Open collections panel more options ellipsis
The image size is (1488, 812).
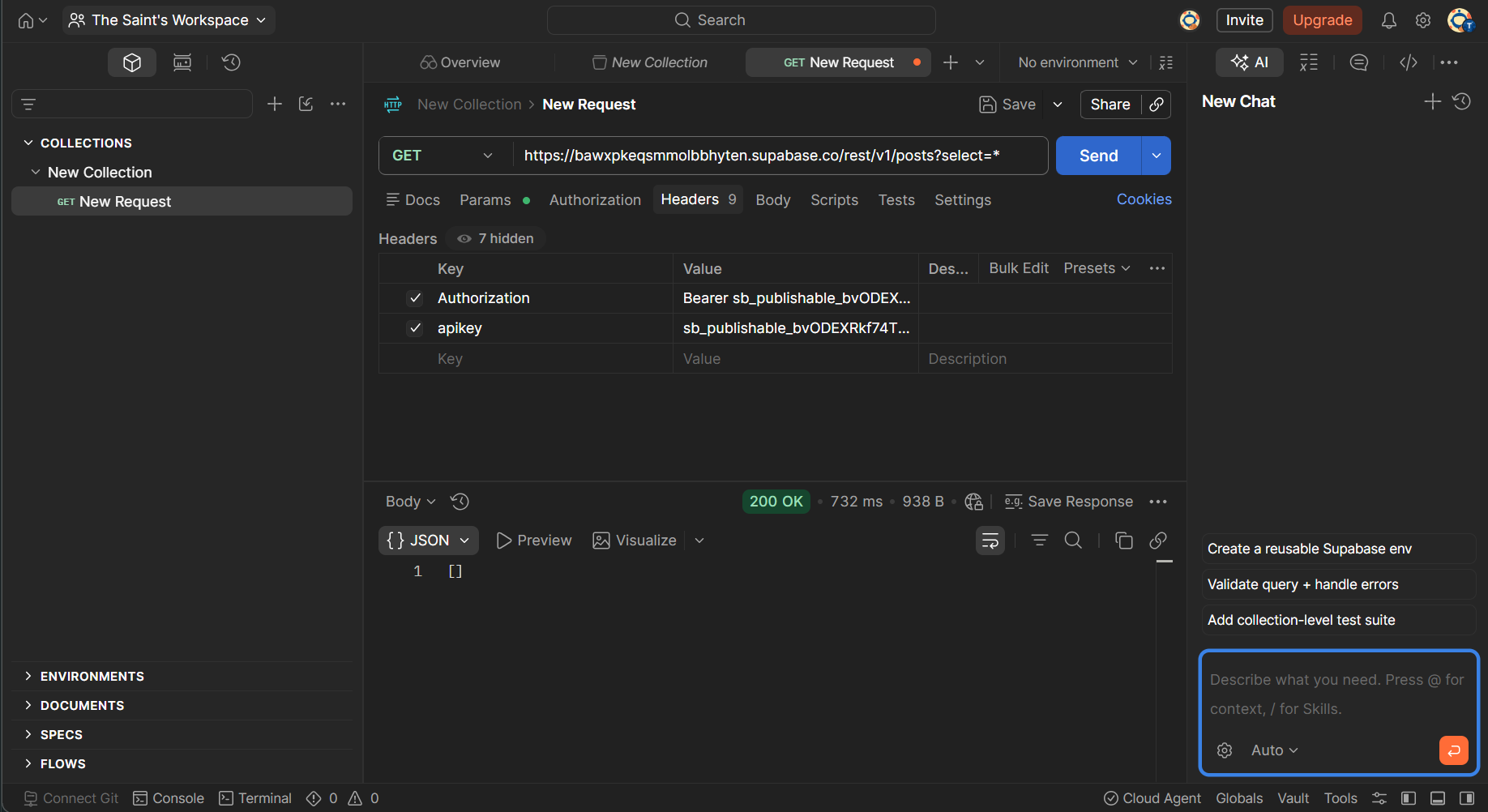(338, 104)
